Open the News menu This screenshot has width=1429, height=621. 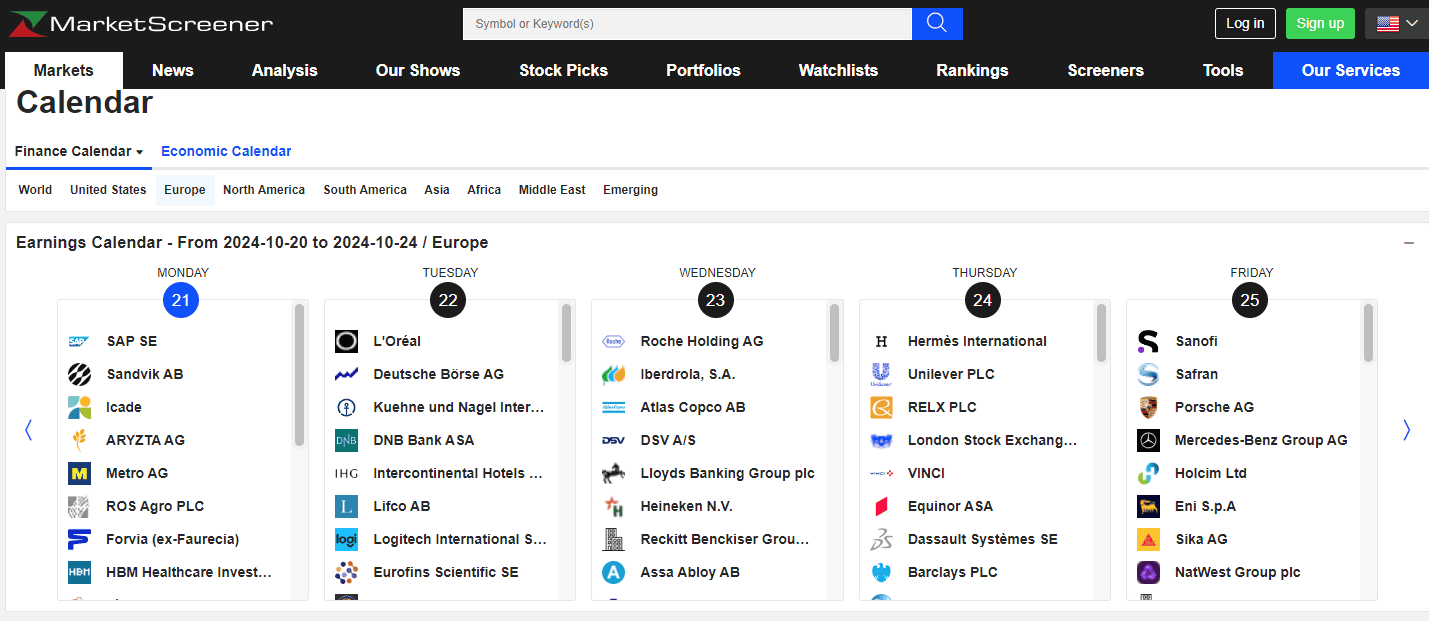coord(173,70)
